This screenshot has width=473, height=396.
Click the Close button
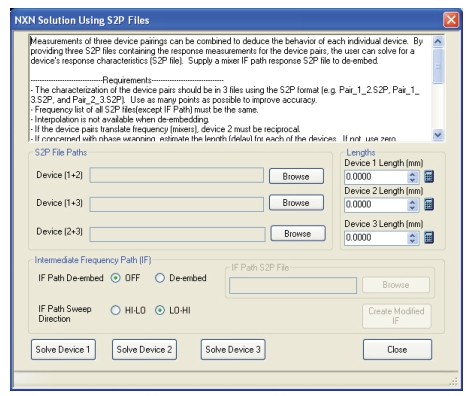(x=397, y=349)
